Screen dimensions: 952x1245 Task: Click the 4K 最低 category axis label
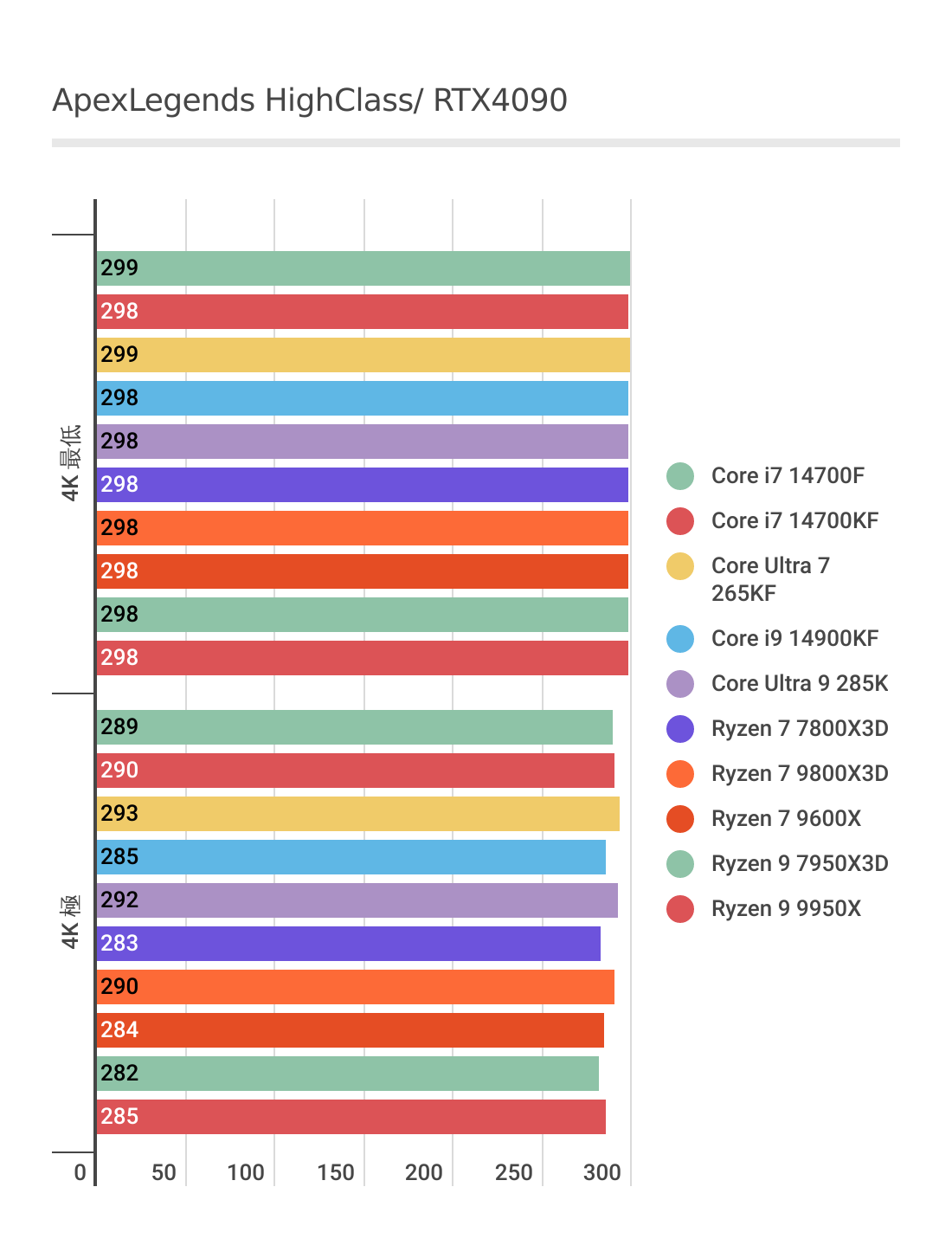71,462
